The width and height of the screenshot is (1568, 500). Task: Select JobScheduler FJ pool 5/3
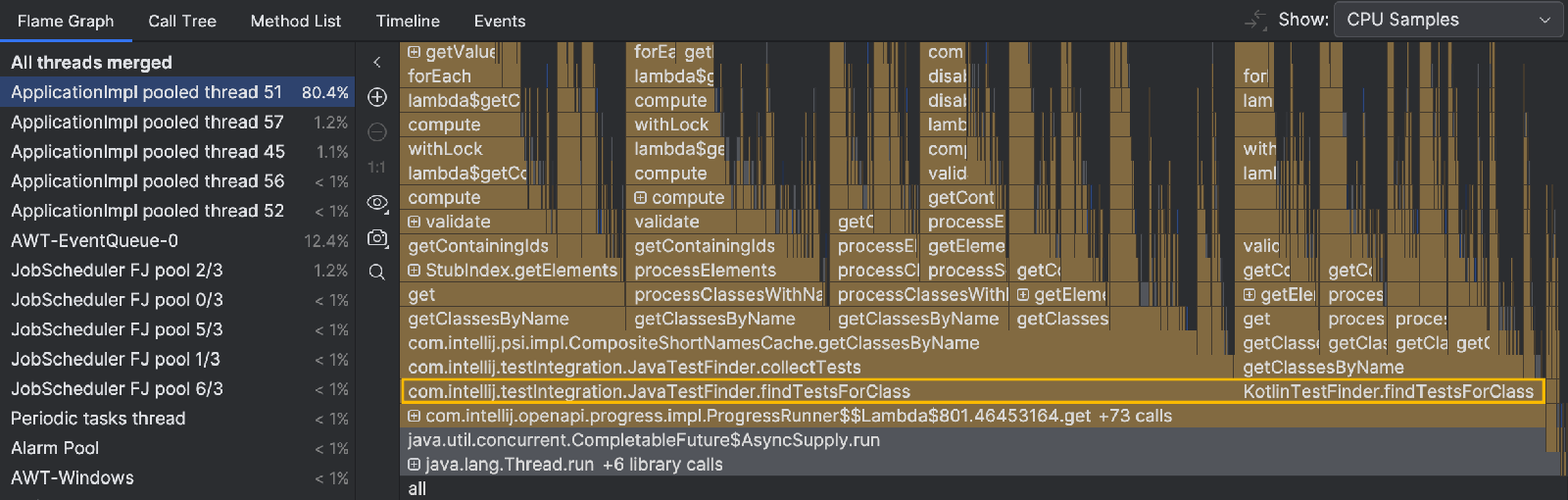(x=177, y=329)
